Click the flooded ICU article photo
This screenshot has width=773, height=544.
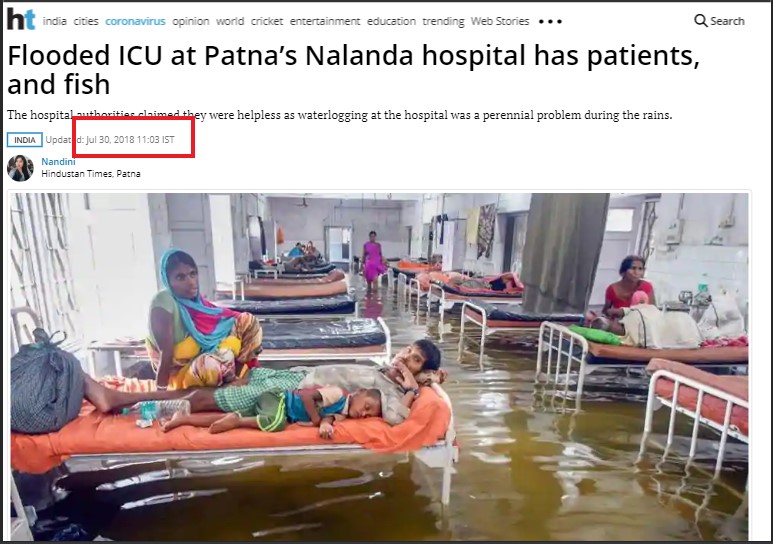coord(379,366)
